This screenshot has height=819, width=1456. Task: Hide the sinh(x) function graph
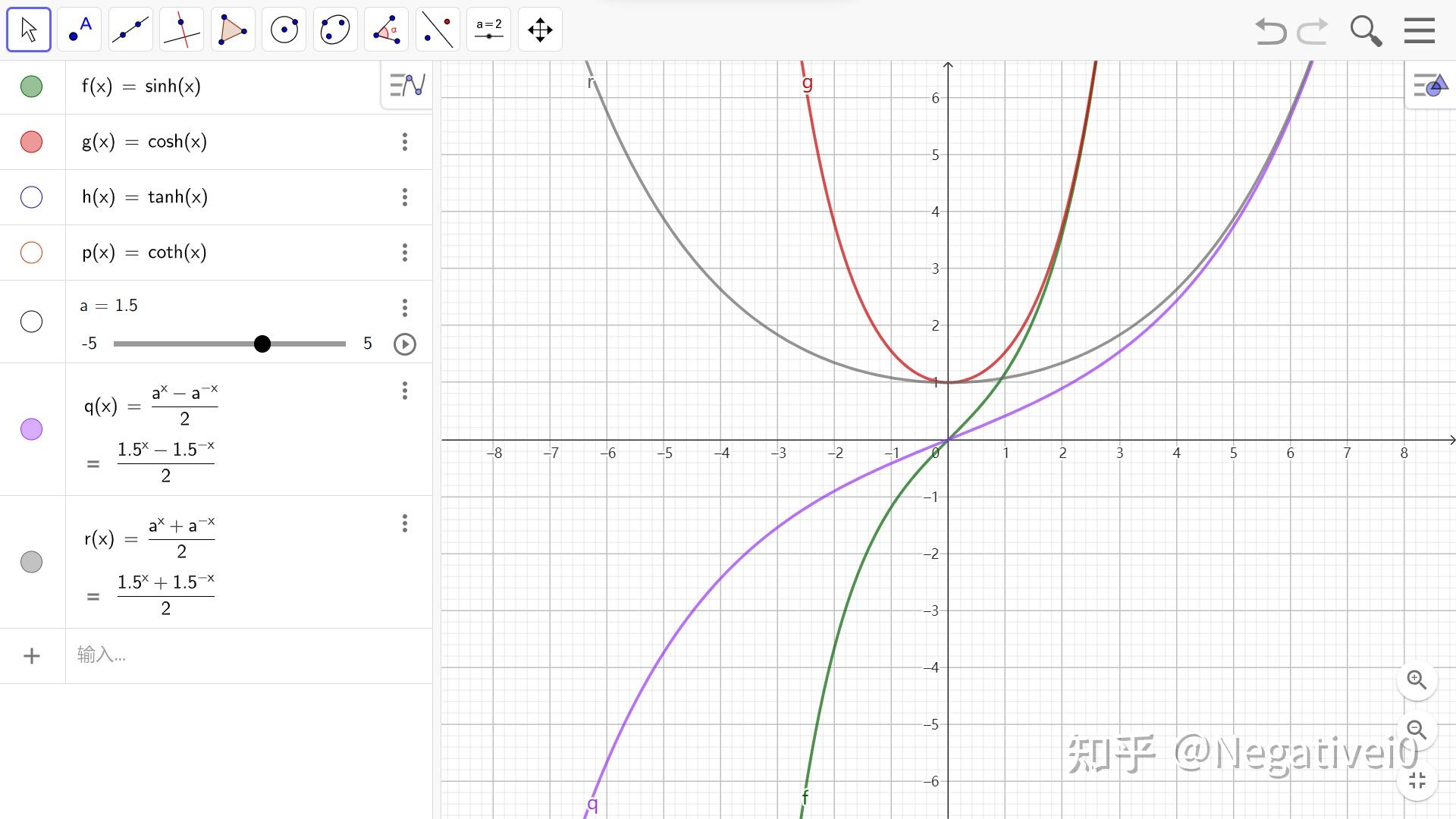tap(31, 86)
